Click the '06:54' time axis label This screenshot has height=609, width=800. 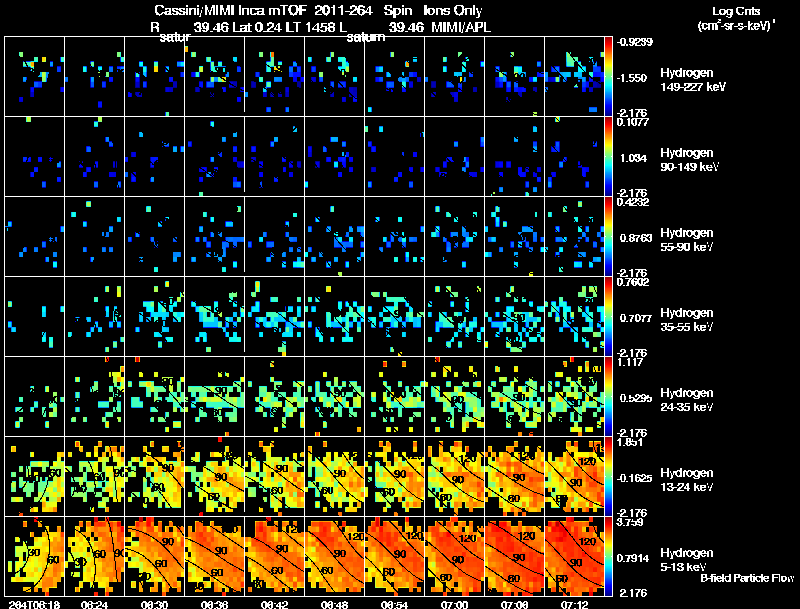coord(394,604)
